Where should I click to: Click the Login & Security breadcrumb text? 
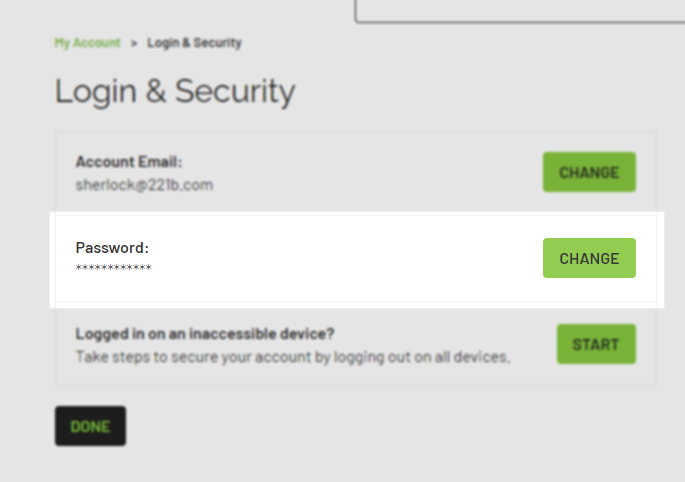194,43
